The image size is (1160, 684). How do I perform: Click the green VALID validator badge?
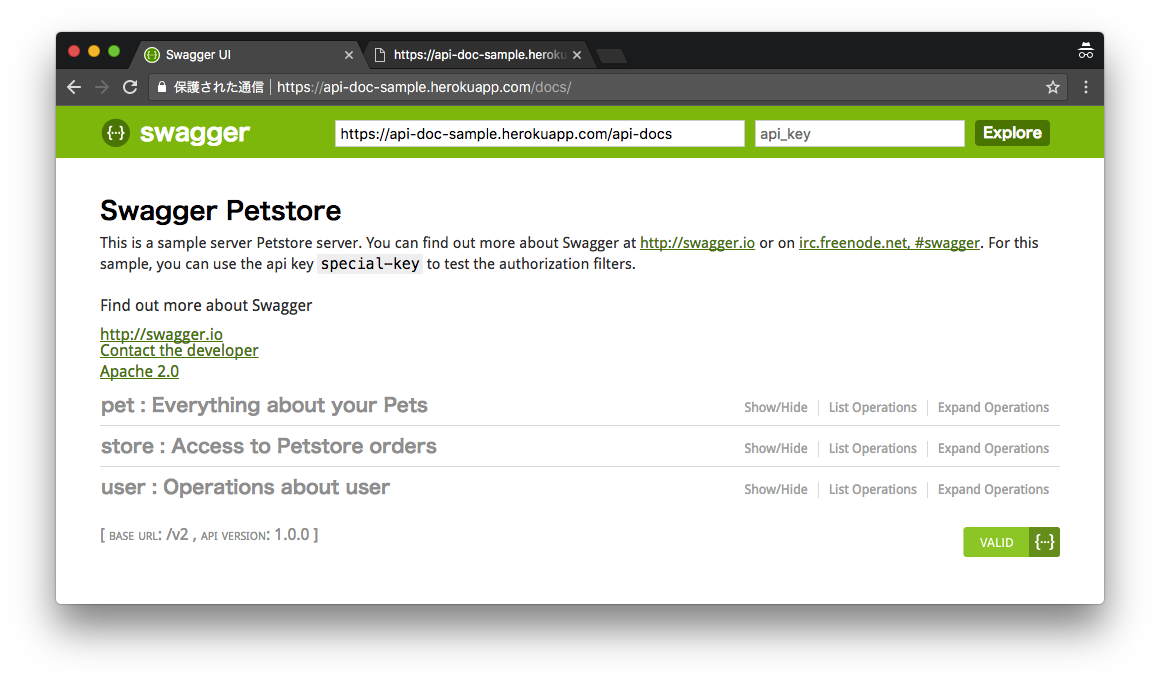tap(1011, 542)
